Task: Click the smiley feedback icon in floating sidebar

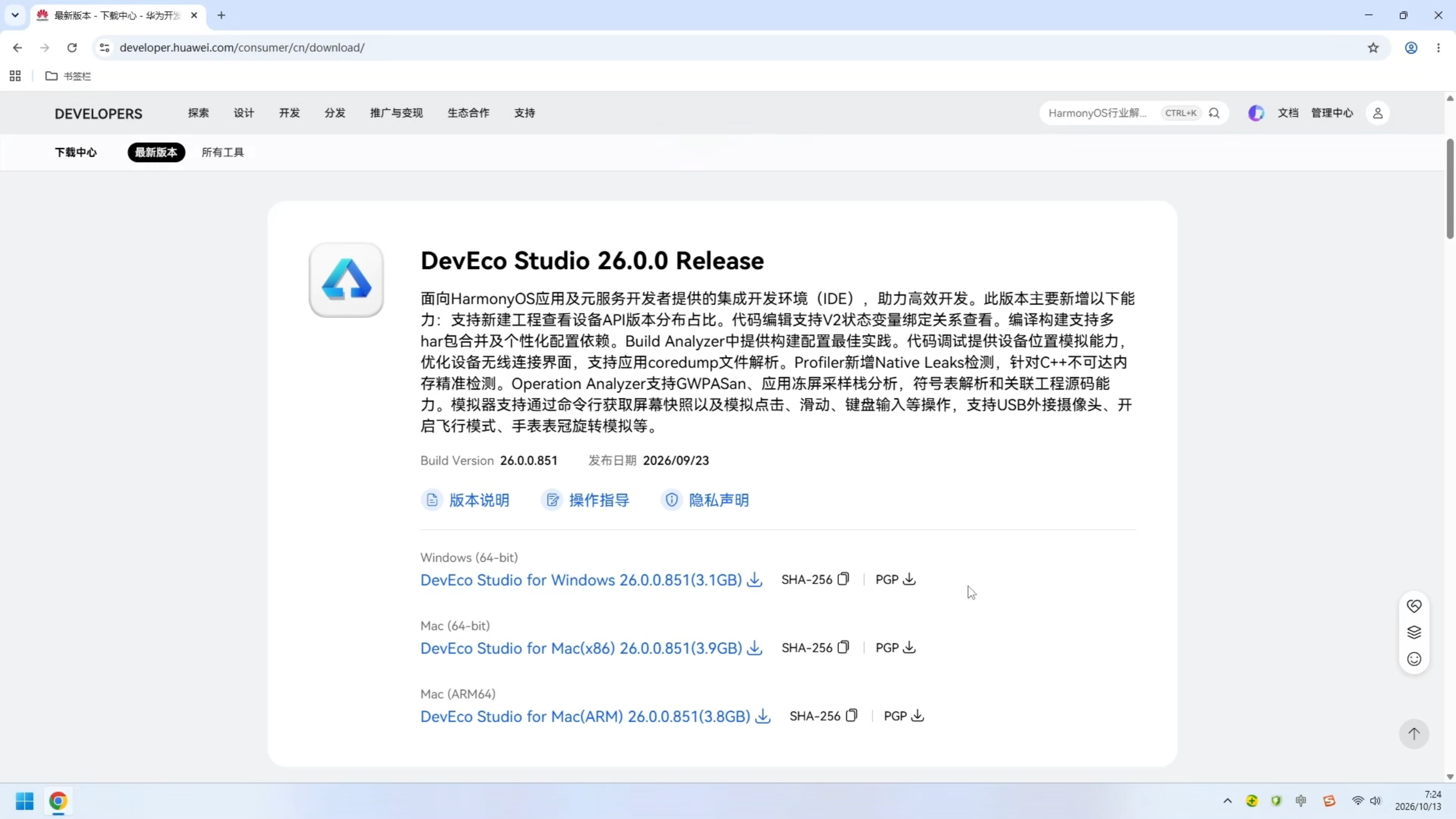Action: (1414, 659)
